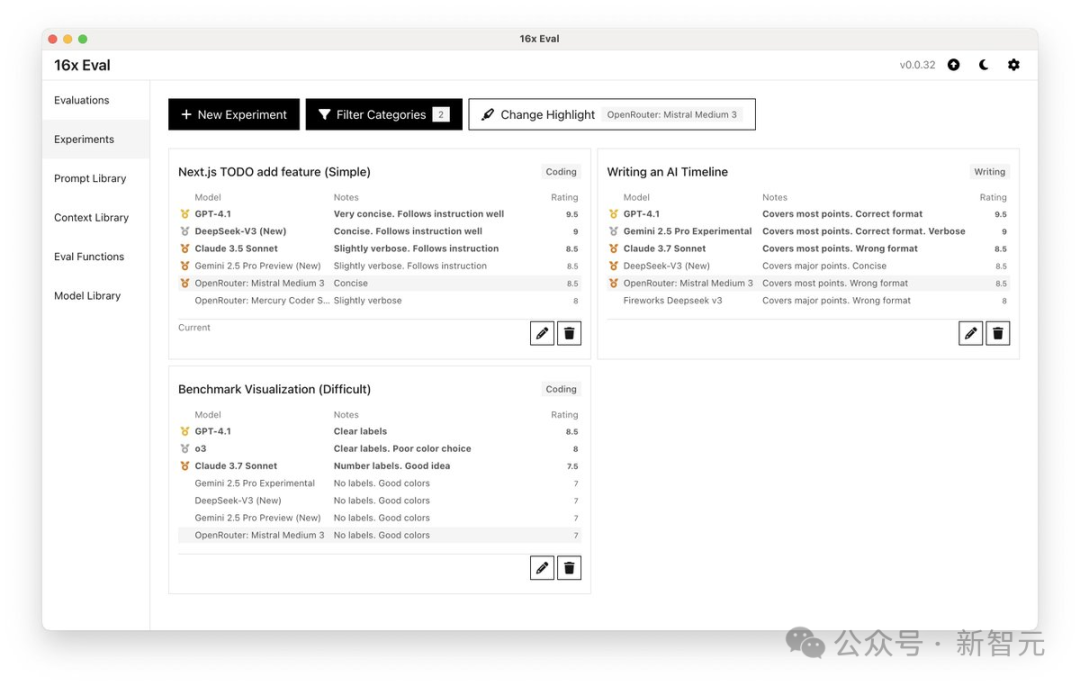Click gold medal beside GPT-4.1 in Benchmark Visualization

pos(185,431)
